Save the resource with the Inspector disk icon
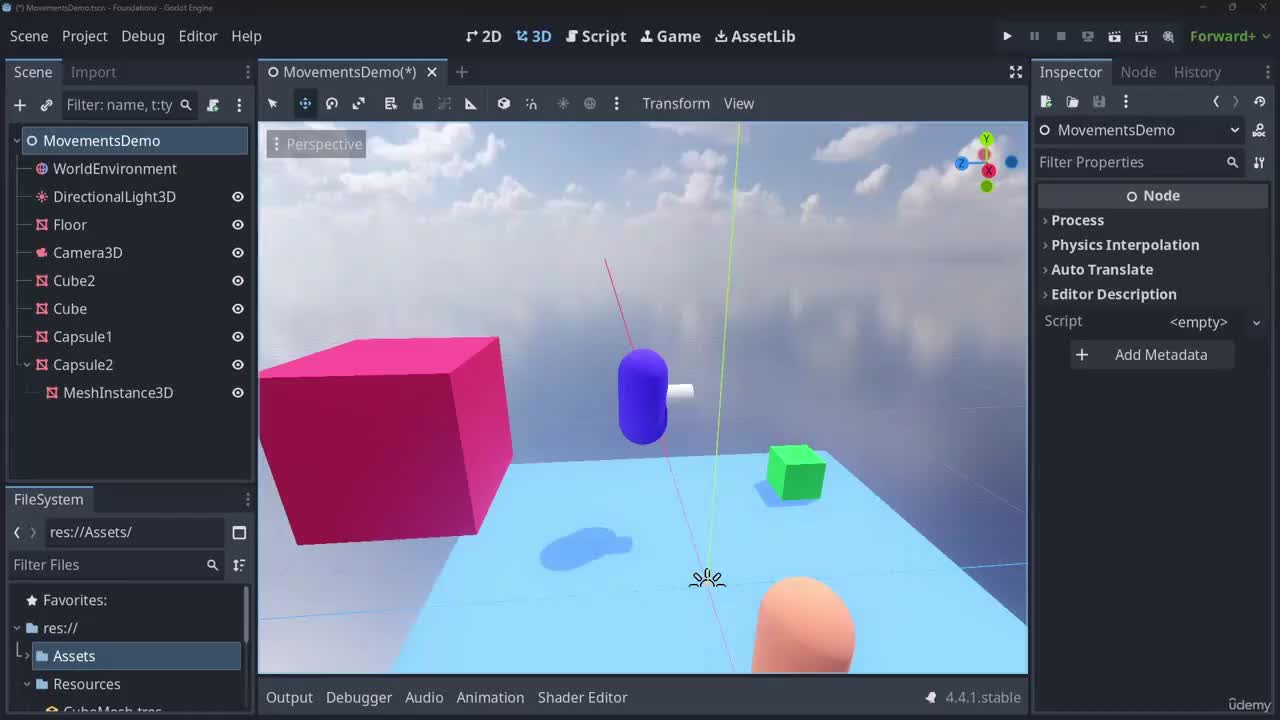The width and height of the screenshot is (1280, 720). click(x=1099, y=102)
